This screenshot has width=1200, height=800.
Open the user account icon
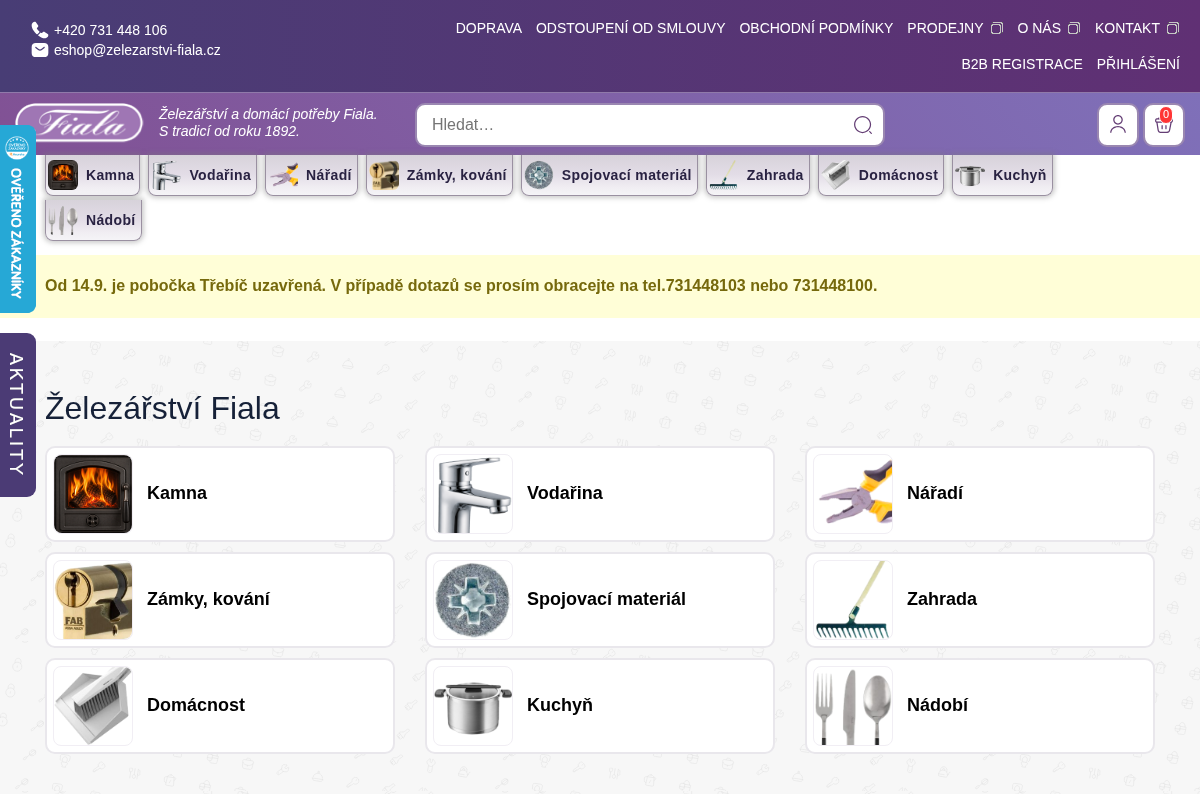pyautogui.click(x=1118, y=125)
